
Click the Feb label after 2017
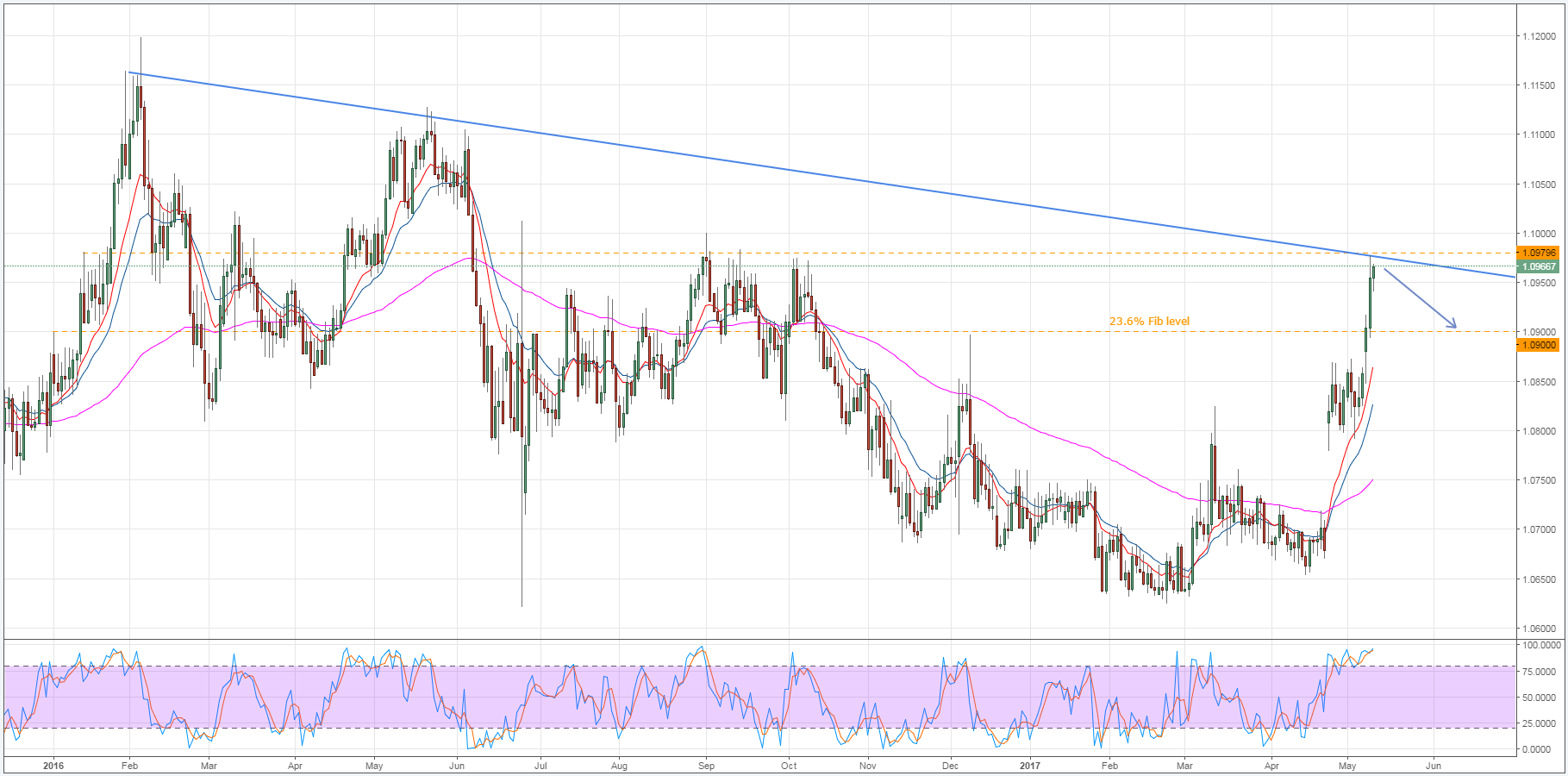1109,766
